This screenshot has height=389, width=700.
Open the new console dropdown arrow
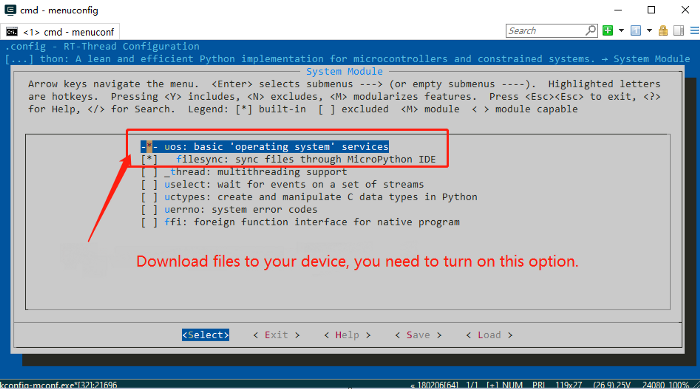[621, 31]
